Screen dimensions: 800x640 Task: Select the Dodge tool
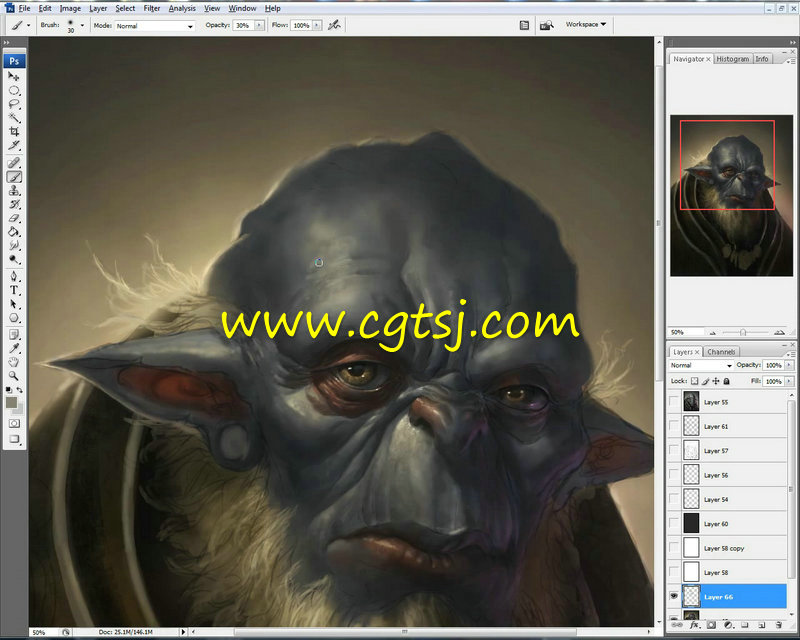coord(14,259)
